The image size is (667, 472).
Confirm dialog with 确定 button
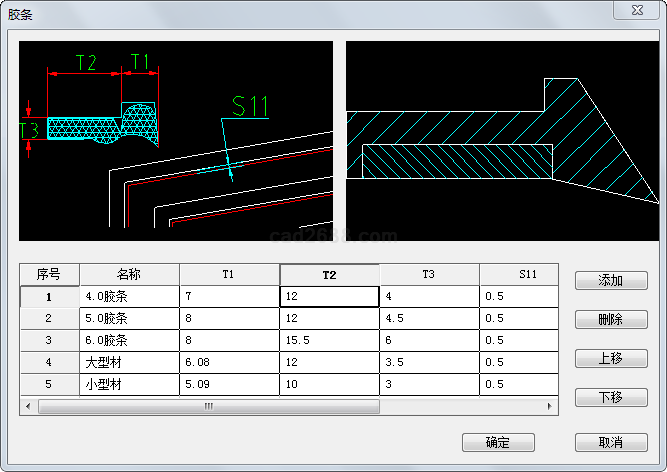(498, 442)
